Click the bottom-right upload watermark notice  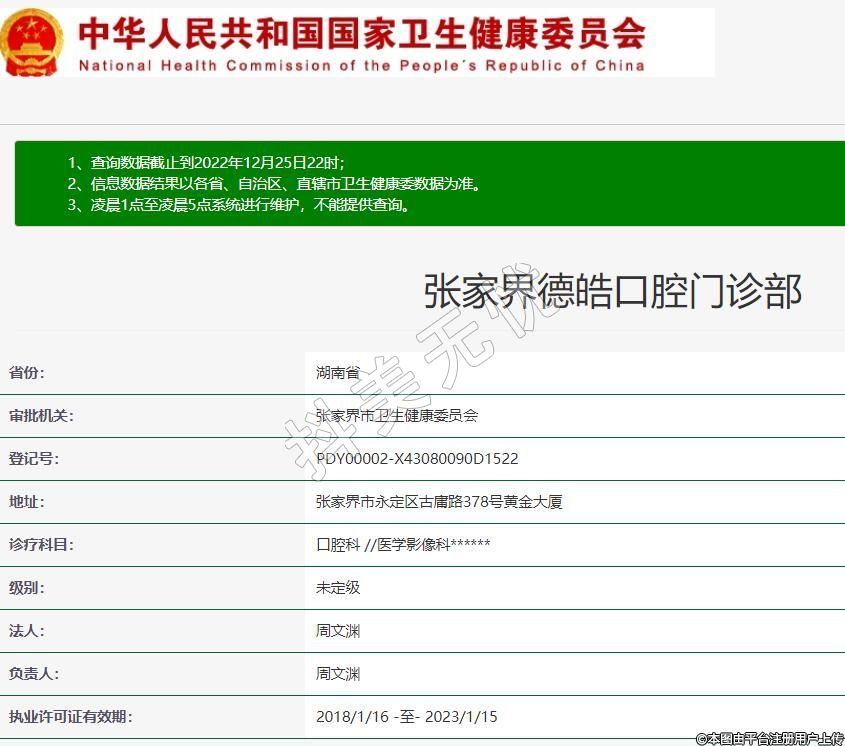tap(769, 738)
